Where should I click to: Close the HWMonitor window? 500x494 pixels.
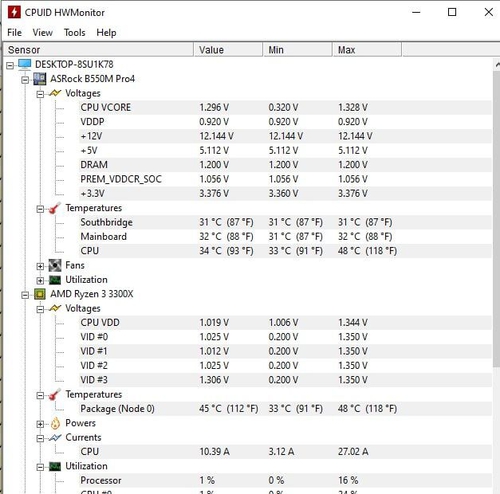pos(488,12)
